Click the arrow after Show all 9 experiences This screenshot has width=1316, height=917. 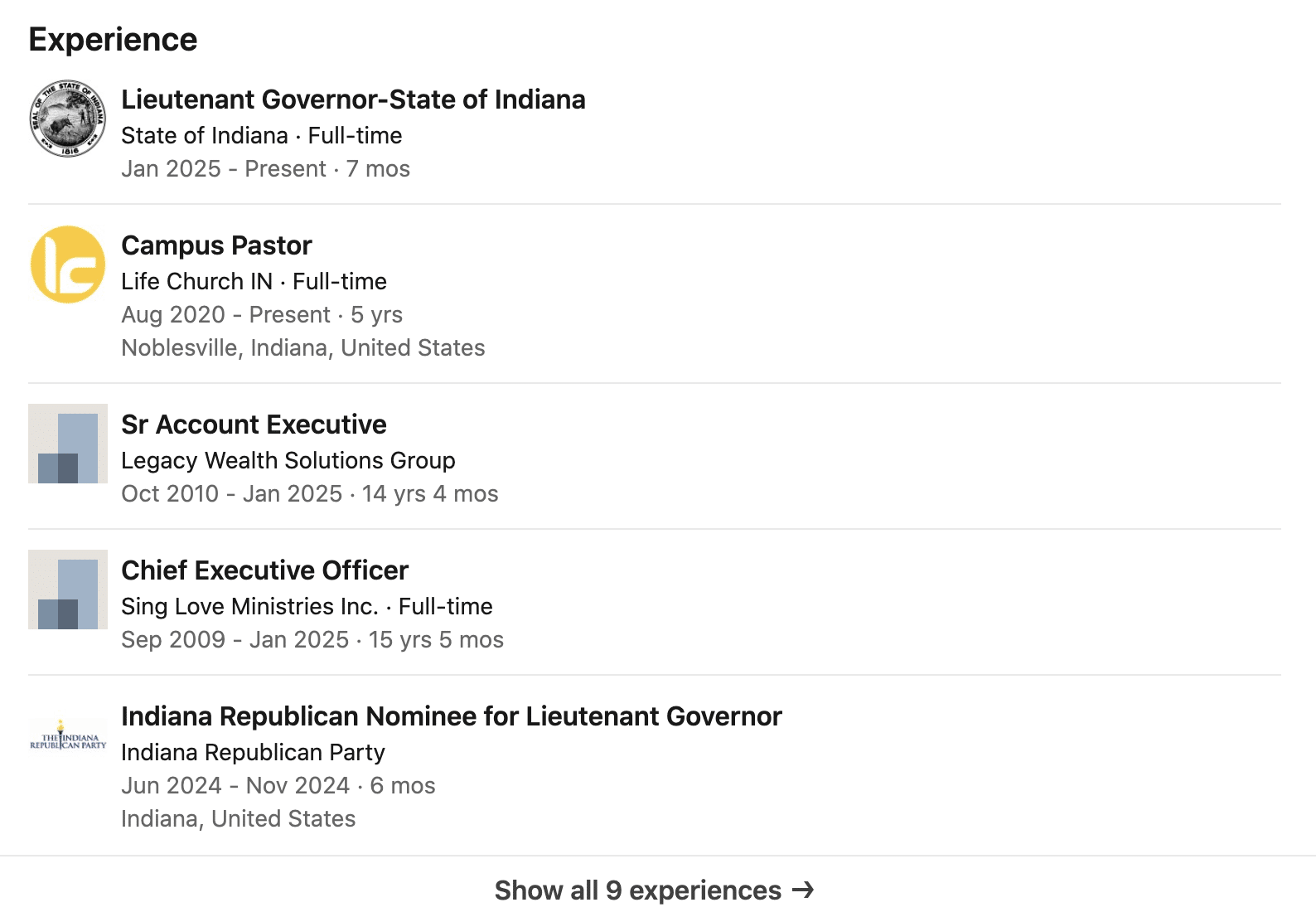[x=802, y=890]
